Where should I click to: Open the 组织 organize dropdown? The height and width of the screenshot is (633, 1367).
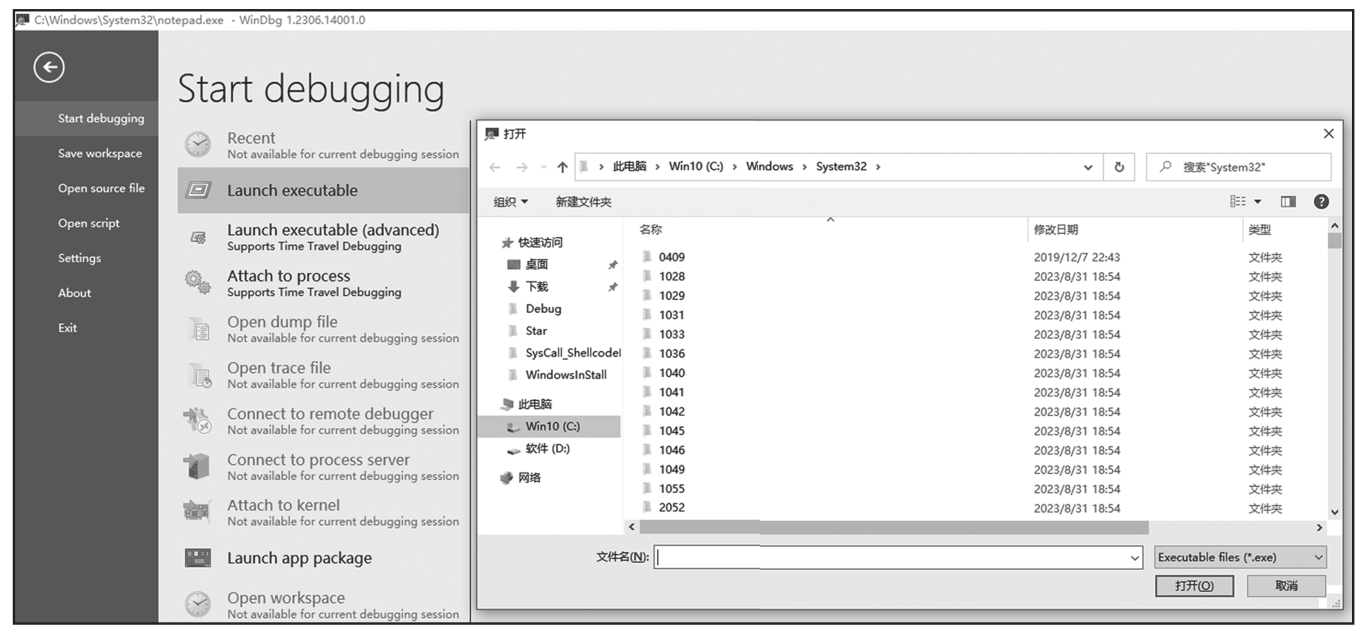click(510, 202)
